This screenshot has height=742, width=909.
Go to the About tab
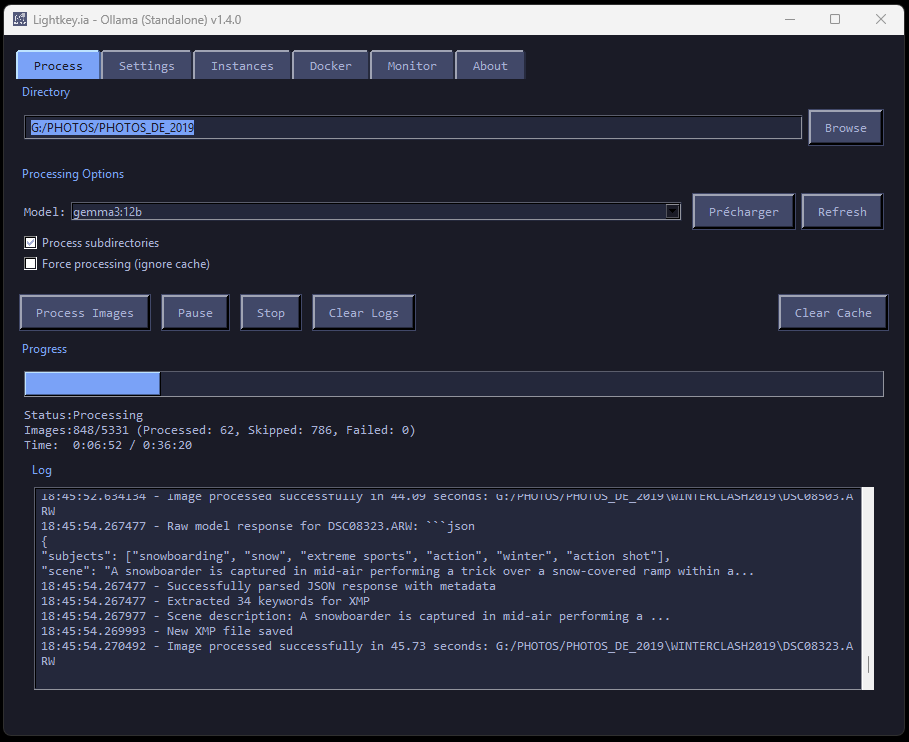[490, 66]
